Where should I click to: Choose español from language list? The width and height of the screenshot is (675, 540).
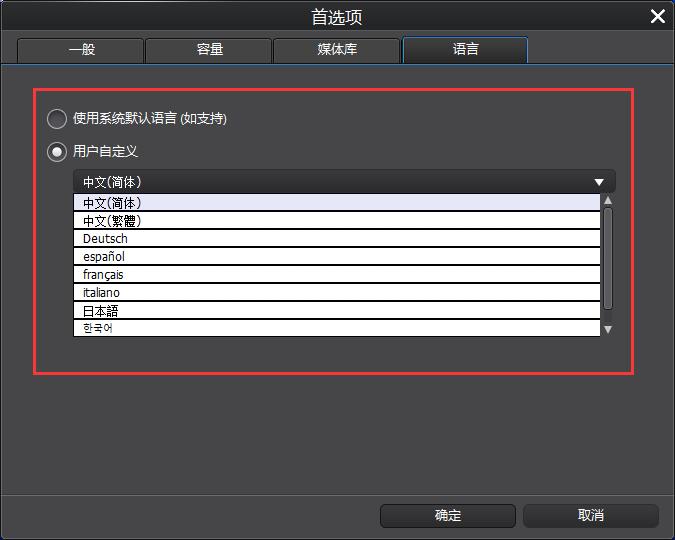337,257
